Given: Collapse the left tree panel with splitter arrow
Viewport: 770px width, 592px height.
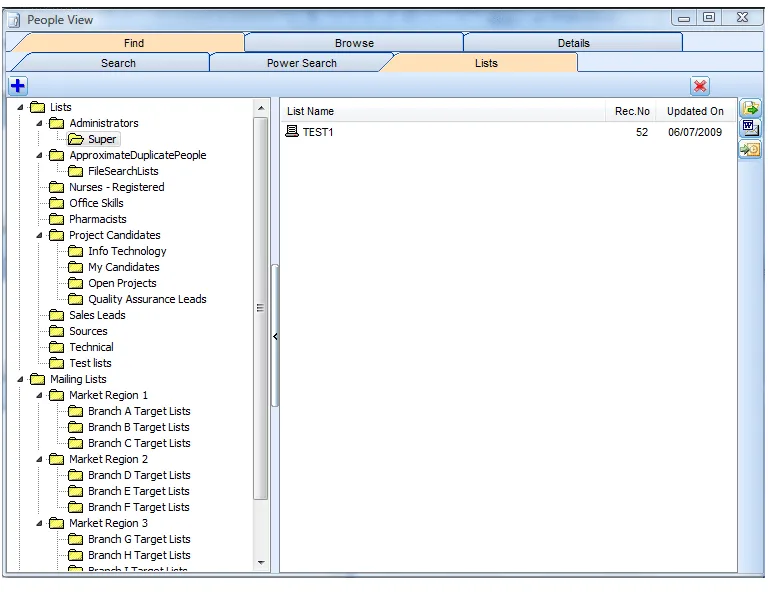Looking at the screenshot, I should click(275, 336).
